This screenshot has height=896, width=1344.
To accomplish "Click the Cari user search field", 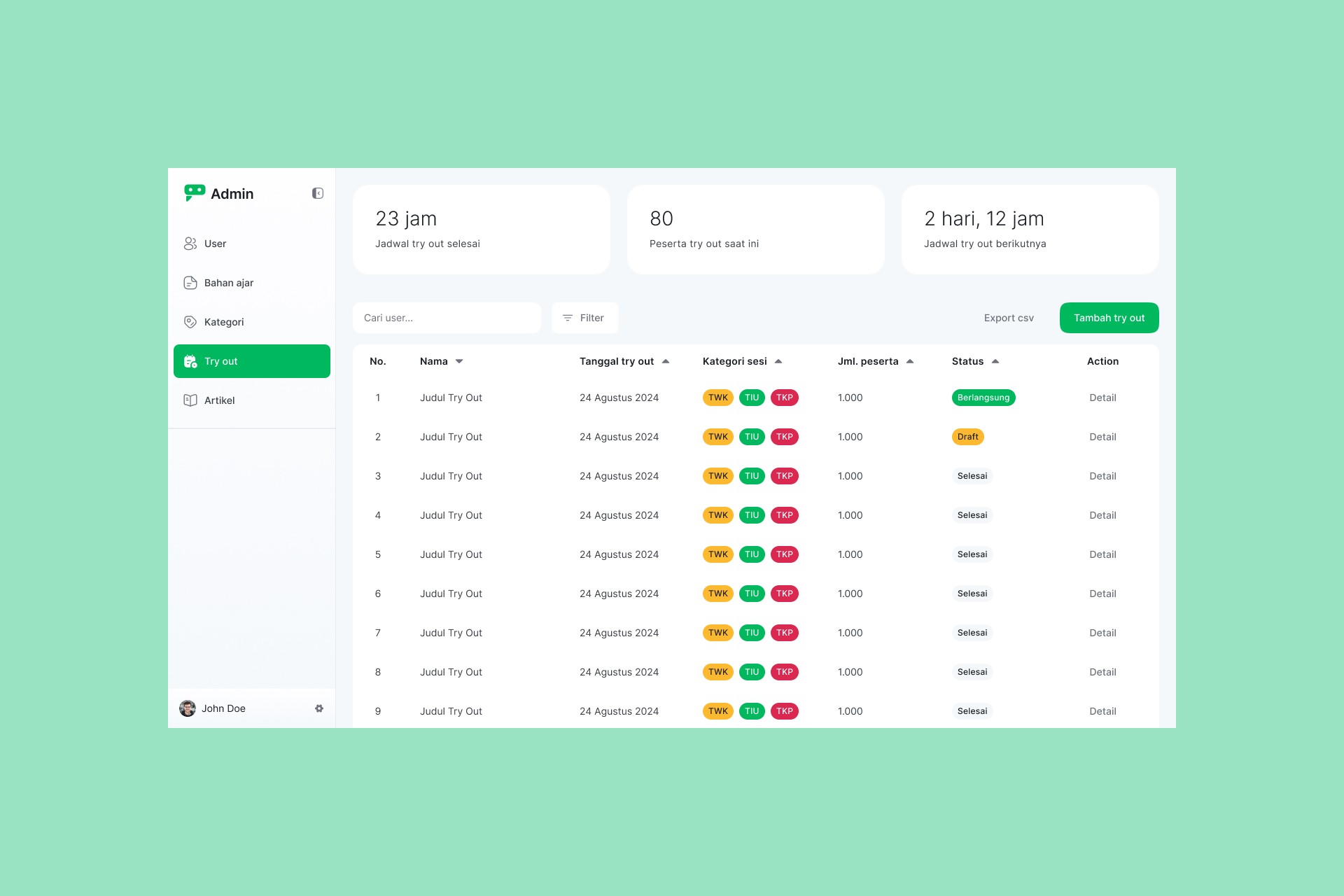I will pos(447,318).
